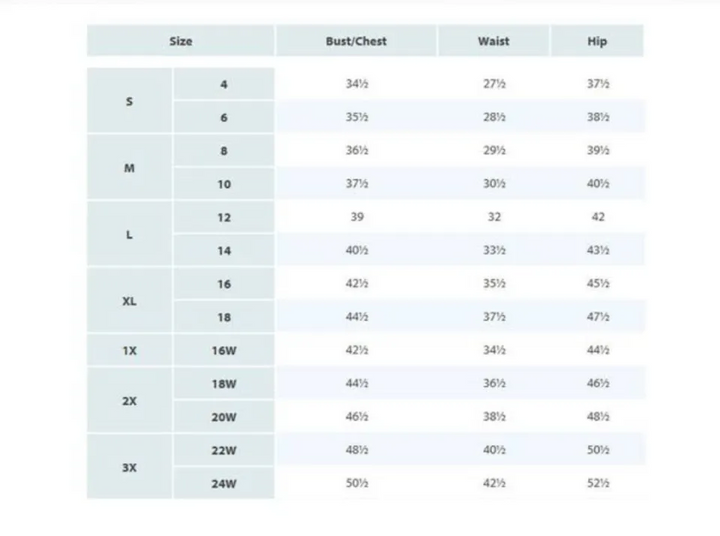Select the waist value 32 cell
This screenshot has height=536, width=720.
click(494, 217)
